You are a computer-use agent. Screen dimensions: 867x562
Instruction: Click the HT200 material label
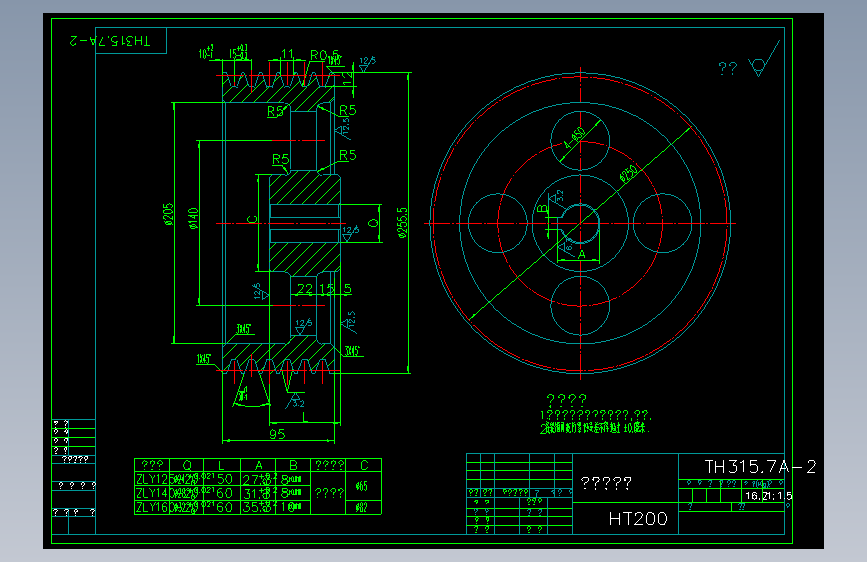[638, 519]
